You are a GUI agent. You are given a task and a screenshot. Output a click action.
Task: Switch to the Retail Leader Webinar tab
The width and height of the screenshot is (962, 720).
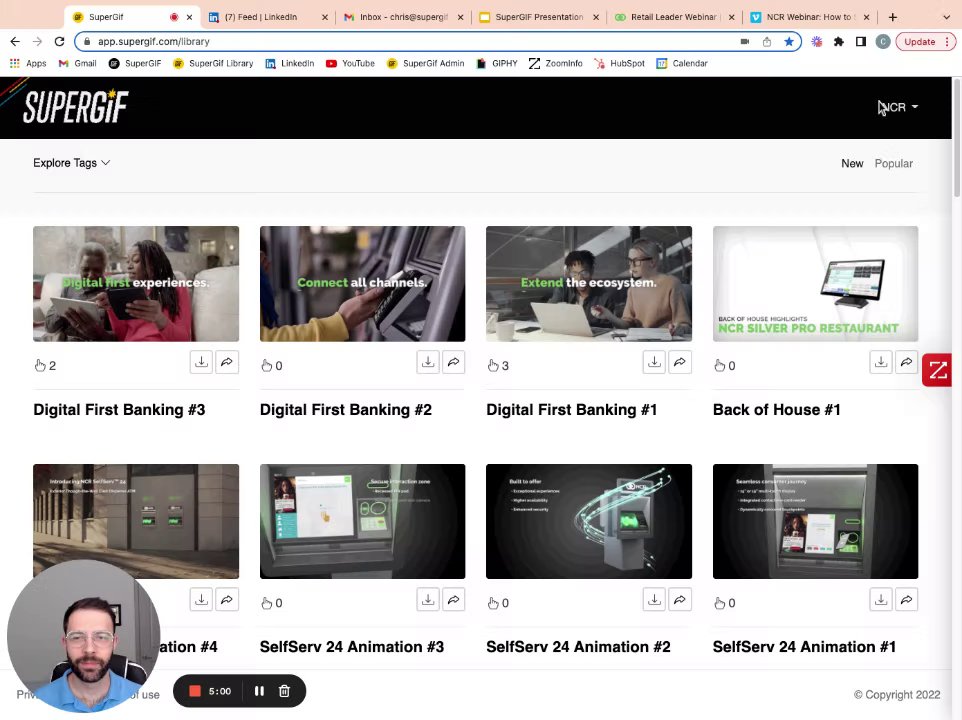(x=674, y=17)
